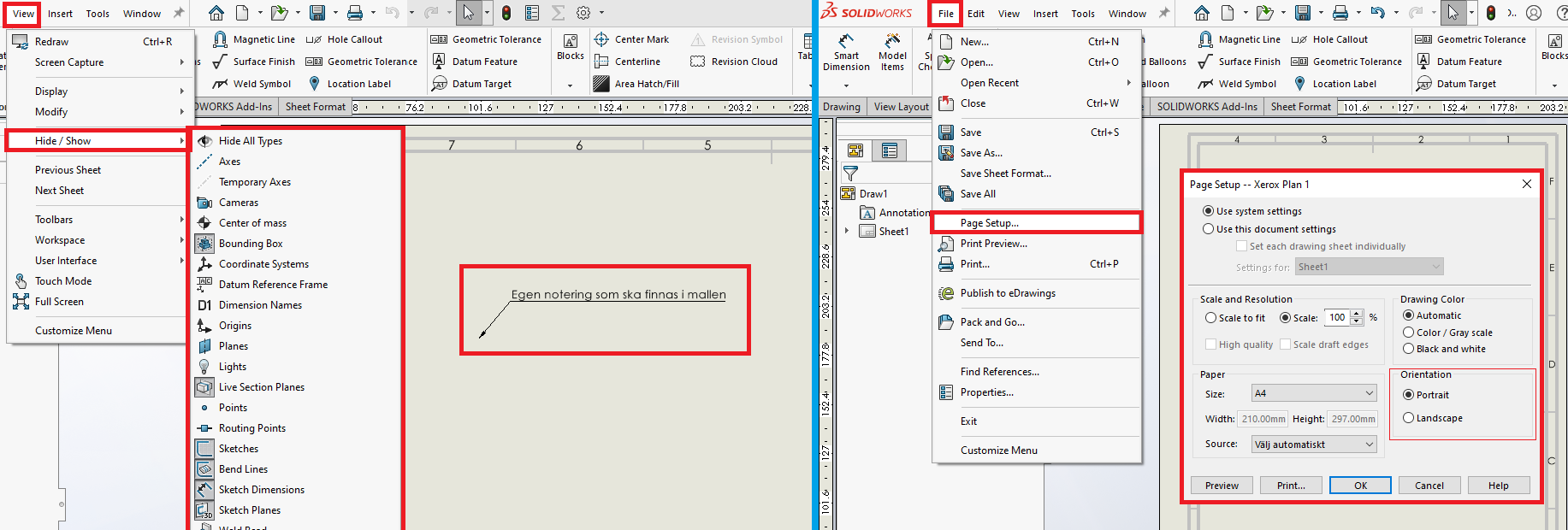
Task: Click the Centerline annotation icon
Action: tap(601, 62)
